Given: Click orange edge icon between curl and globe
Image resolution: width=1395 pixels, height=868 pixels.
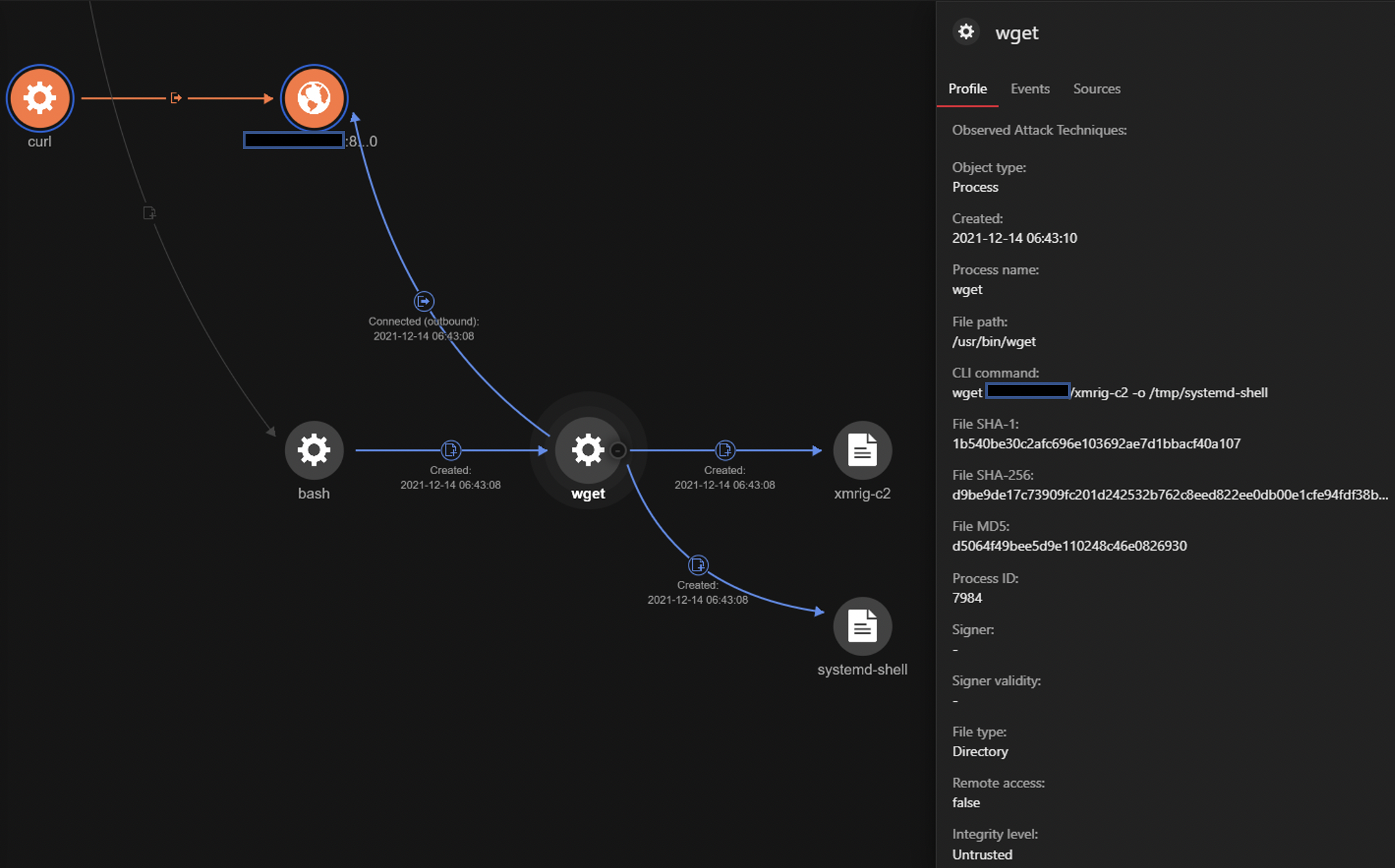Looking at the screenshot, I should click(176, 98).
